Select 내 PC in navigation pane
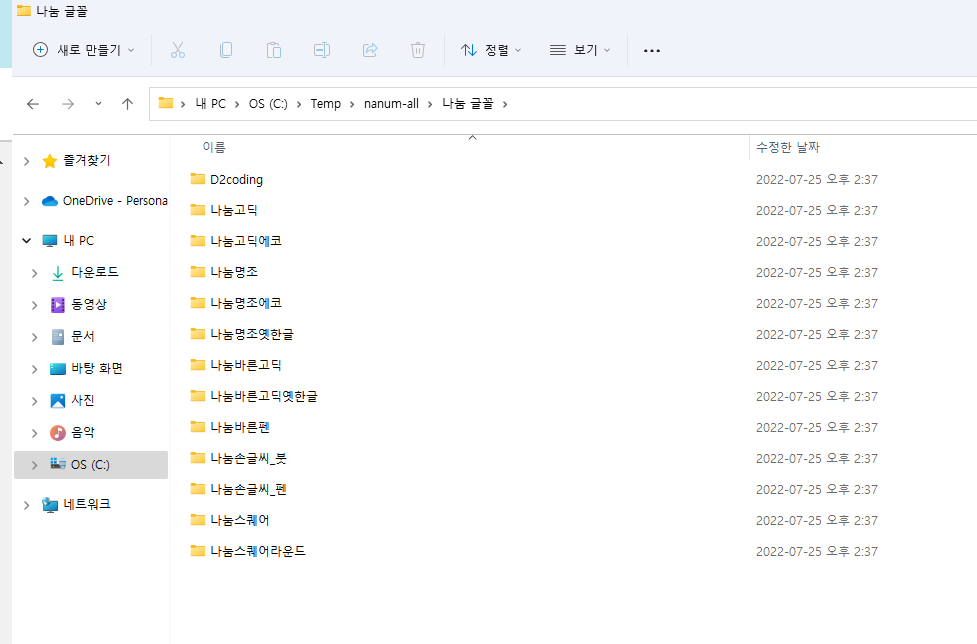This screenshot has width=977, height=644. pyautogui.click(x=79, y=240)
